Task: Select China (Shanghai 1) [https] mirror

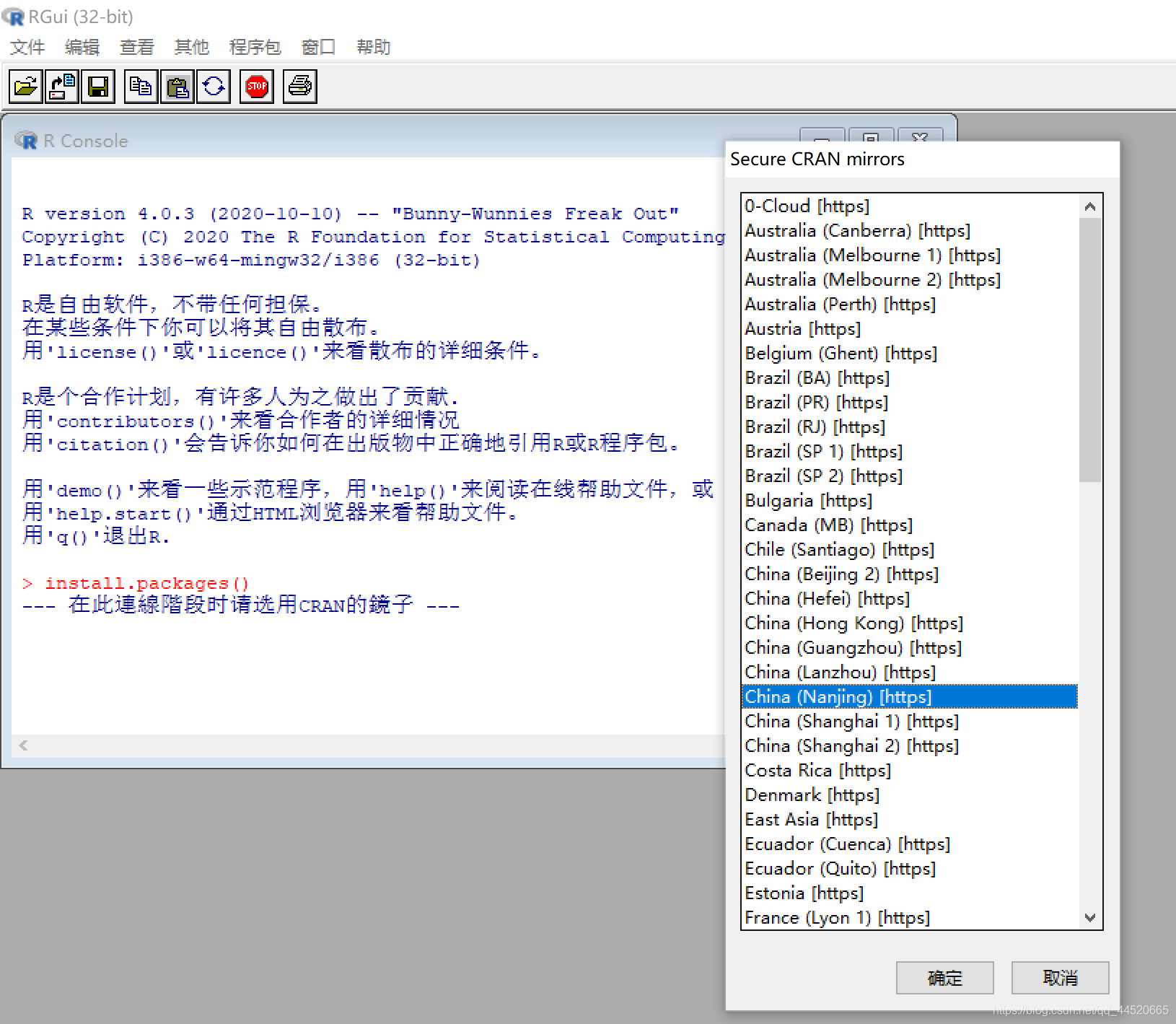Action: pos(909,721)
